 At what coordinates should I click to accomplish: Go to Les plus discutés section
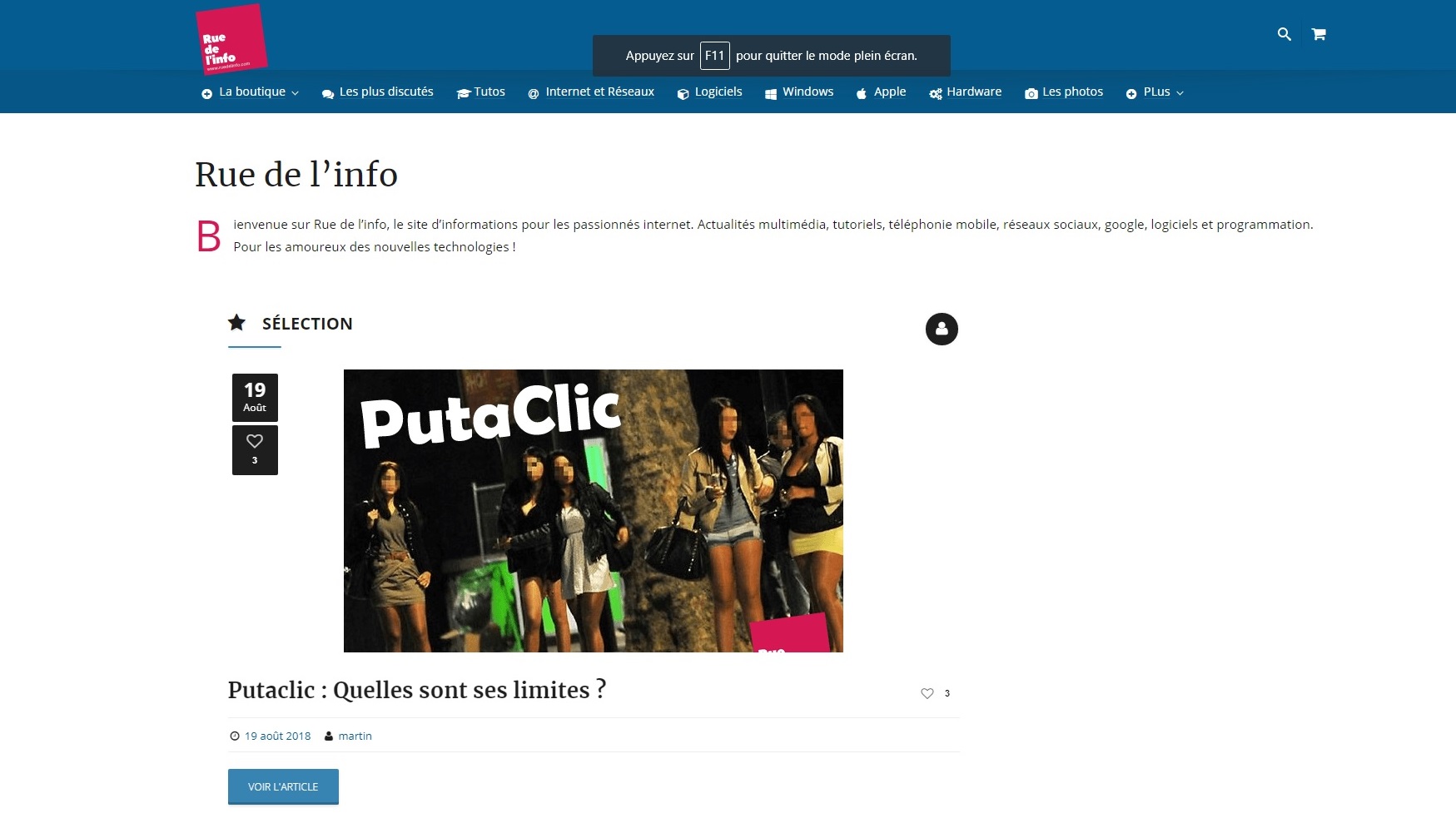[386, 92]
